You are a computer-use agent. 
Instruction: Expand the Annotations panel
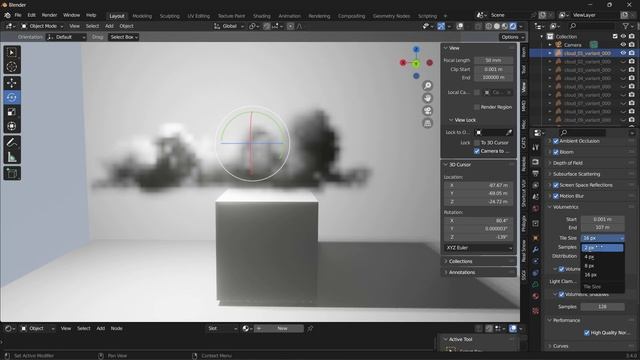pyautogui.click(x=478, y=272)
